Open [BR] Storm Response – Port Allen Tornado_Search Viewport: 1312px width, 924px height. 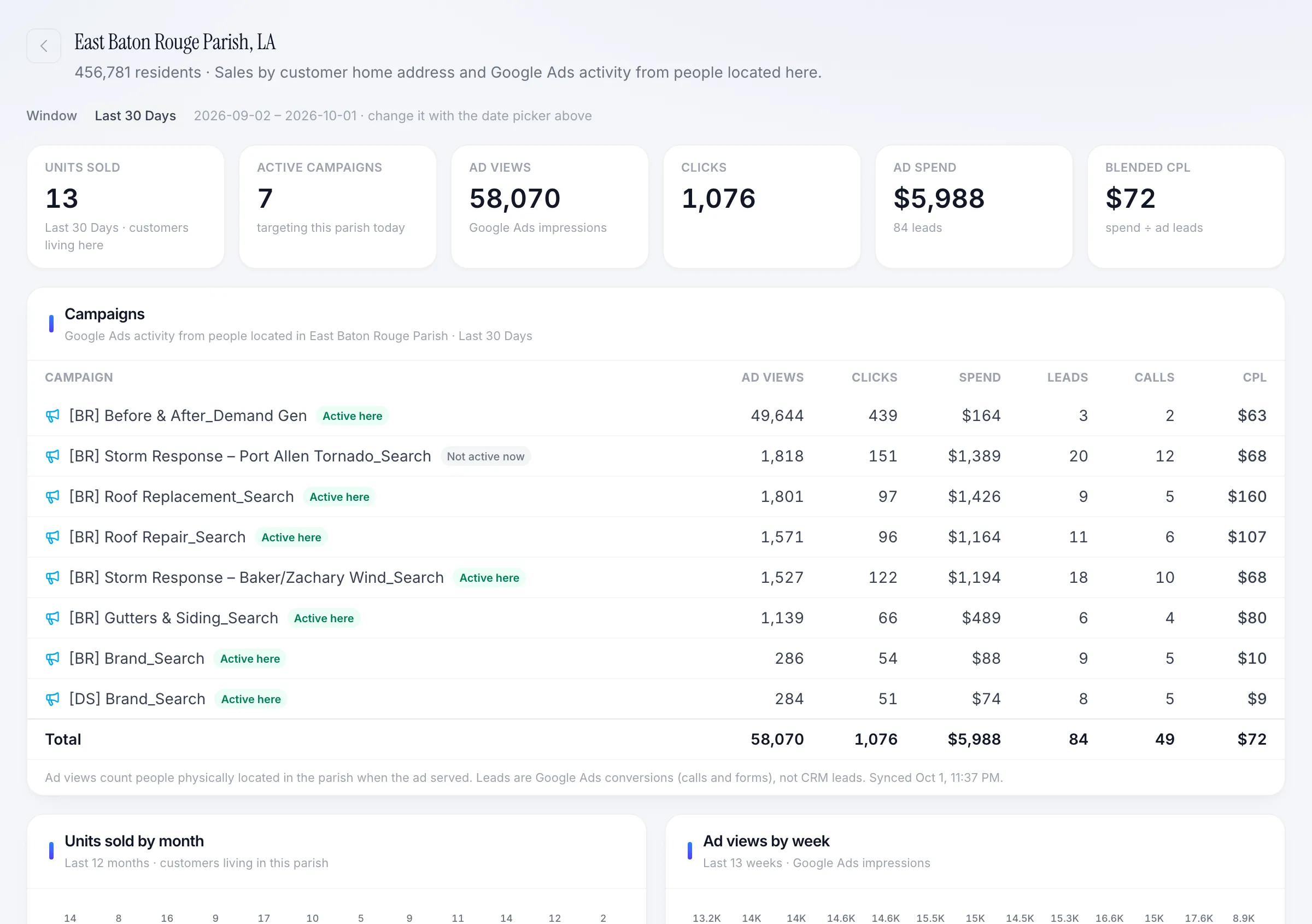coord(250,457)
